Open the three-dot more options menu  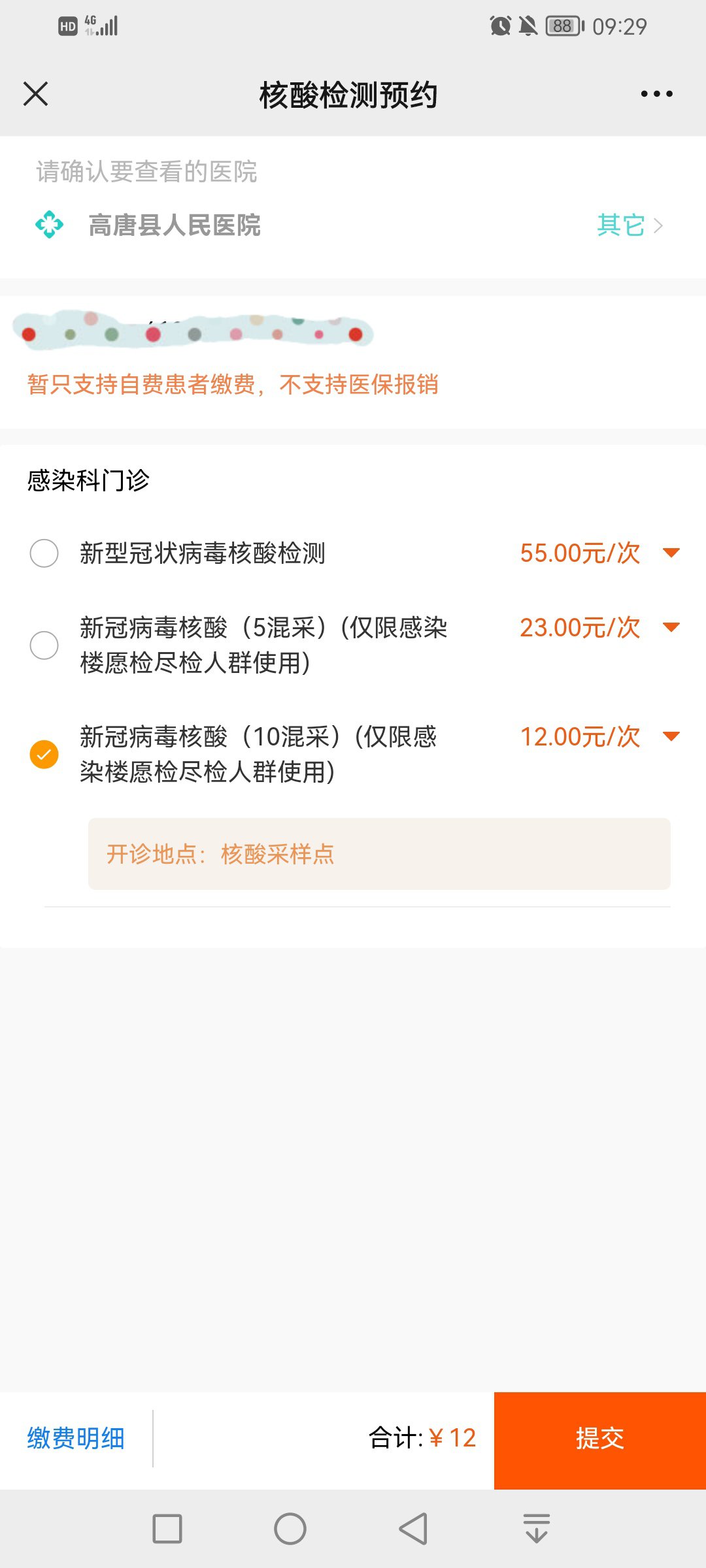(x=656, y=94)
